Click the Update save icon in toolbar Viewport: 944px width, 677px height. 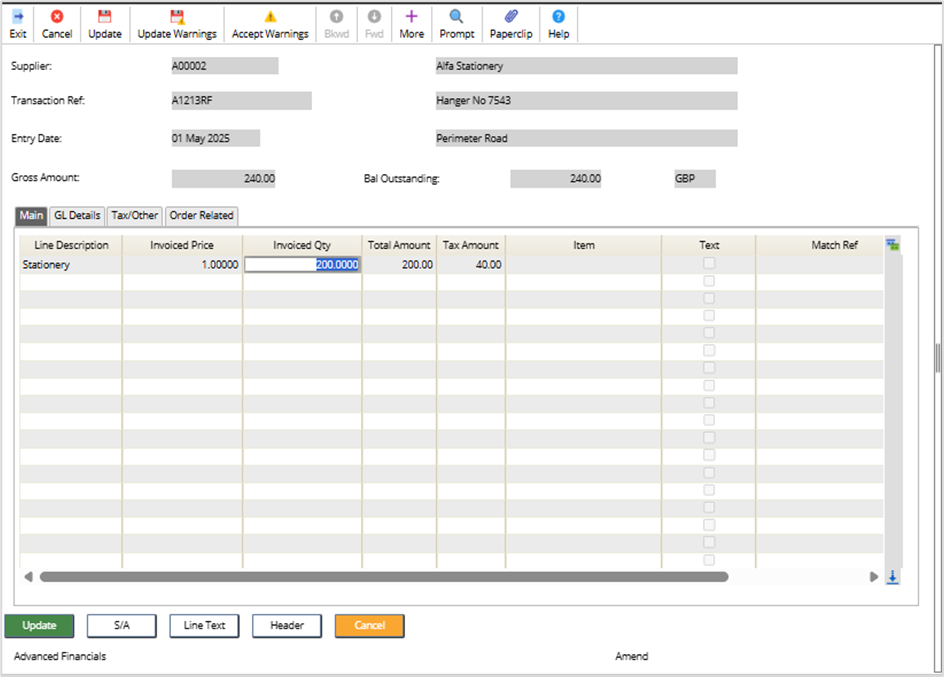[x=105, y=17]
